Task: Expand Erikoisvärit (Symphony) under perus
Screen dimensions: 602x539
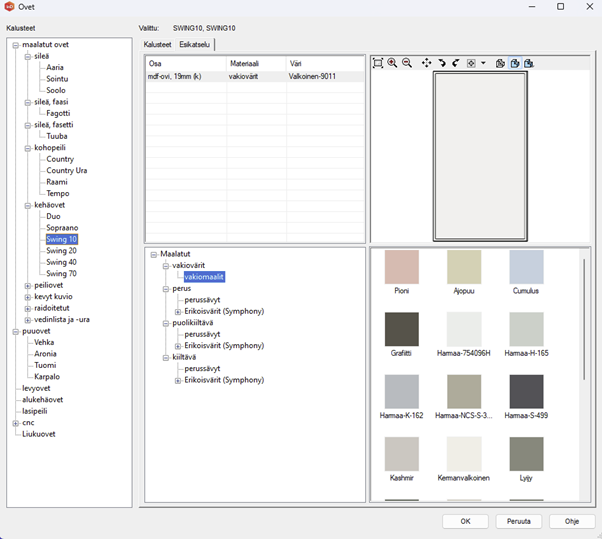Action: (x=178, y=311)
